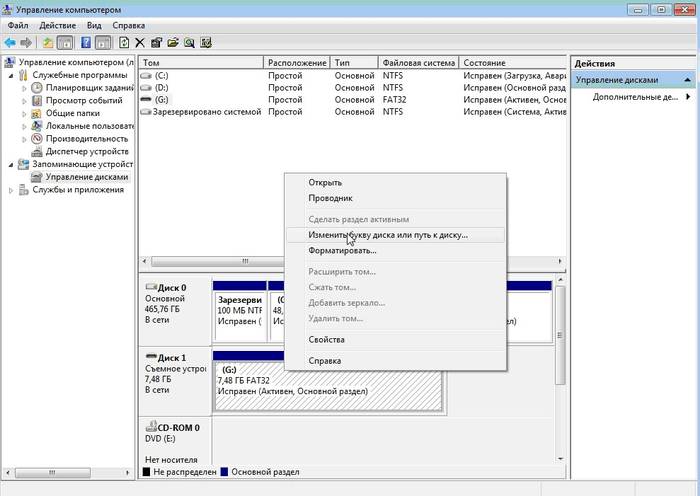700x496 pixels.
Task: Choose Форматировать in the context menu
Action: click(343, 250)
